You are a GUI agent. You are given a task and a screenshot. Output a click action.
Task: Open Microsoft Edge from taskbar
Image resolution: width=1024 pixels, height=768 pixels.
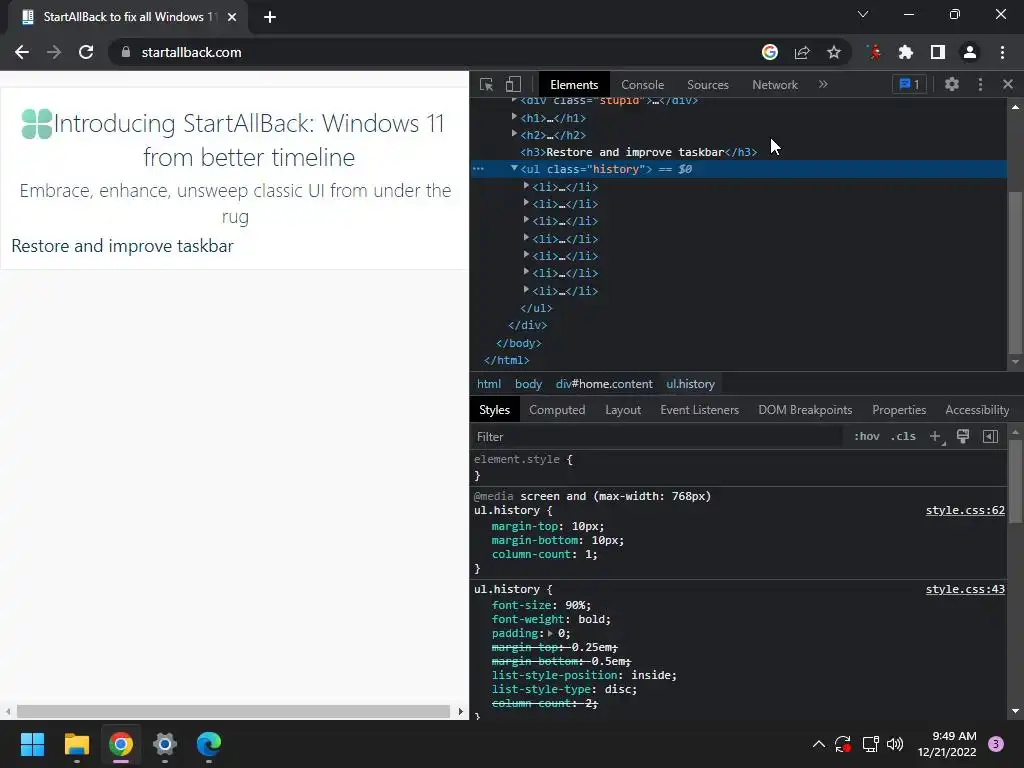(x=209, y=744)
